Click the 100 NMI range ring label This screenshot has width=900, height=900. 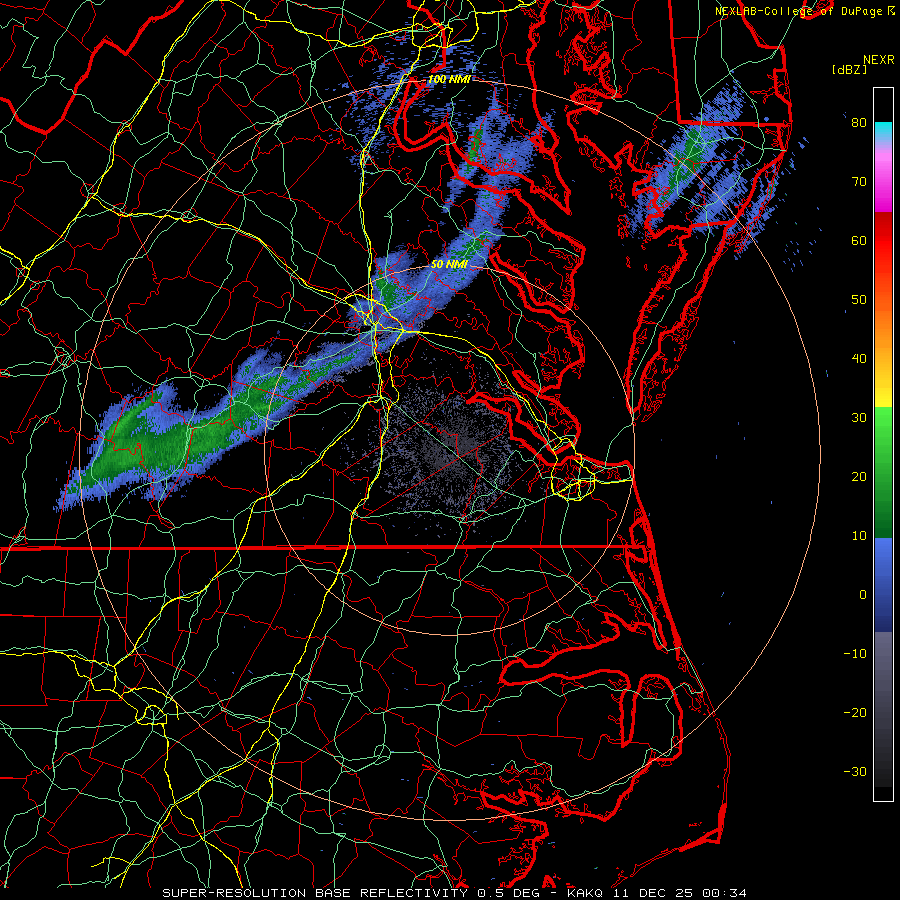(449, 79)
